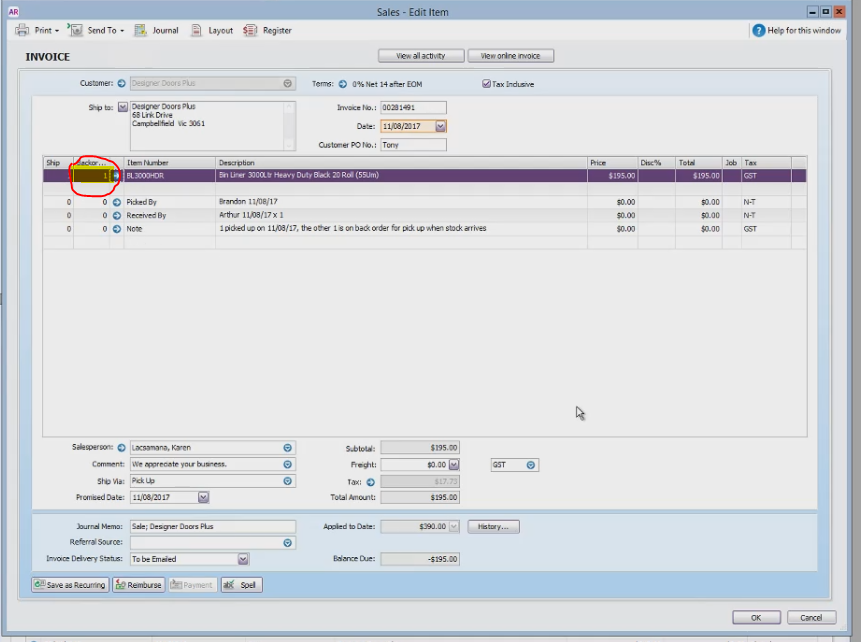Open the Promised Date dropdown arrow
Viewport: 861px width, 642px height.
tap(203, 497)
